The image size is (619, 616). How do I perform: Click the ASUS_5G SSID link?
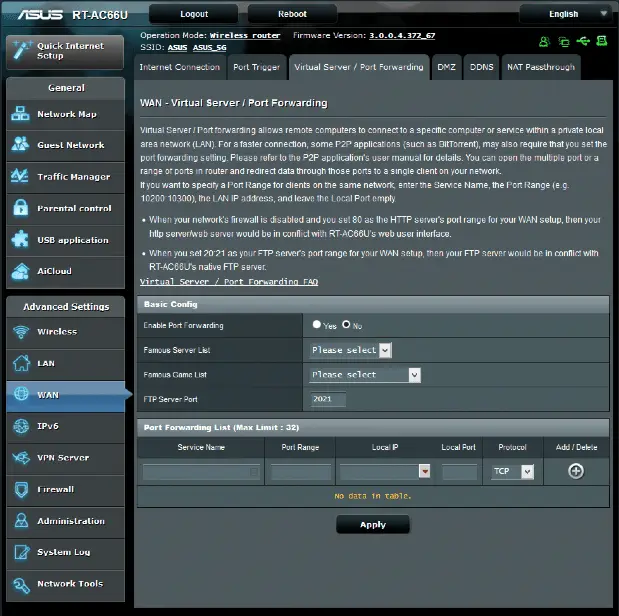coord(210,47)
